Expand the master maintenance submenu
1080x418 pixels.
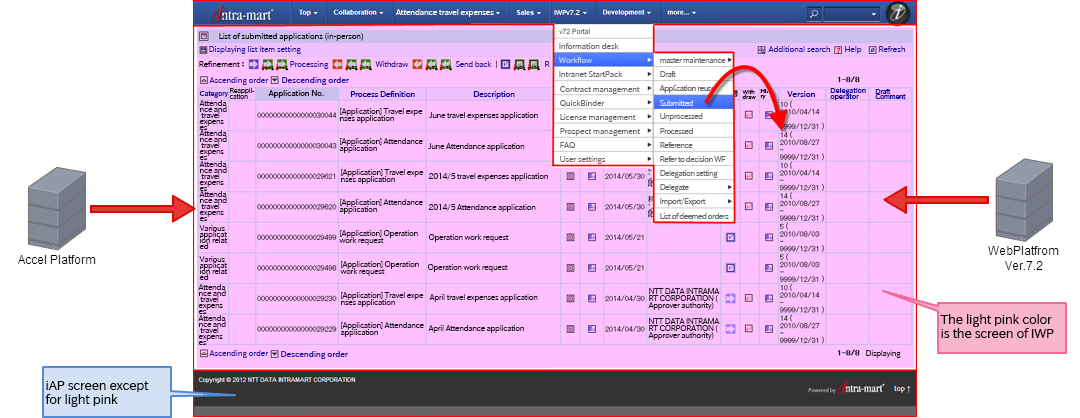[694, 61]
